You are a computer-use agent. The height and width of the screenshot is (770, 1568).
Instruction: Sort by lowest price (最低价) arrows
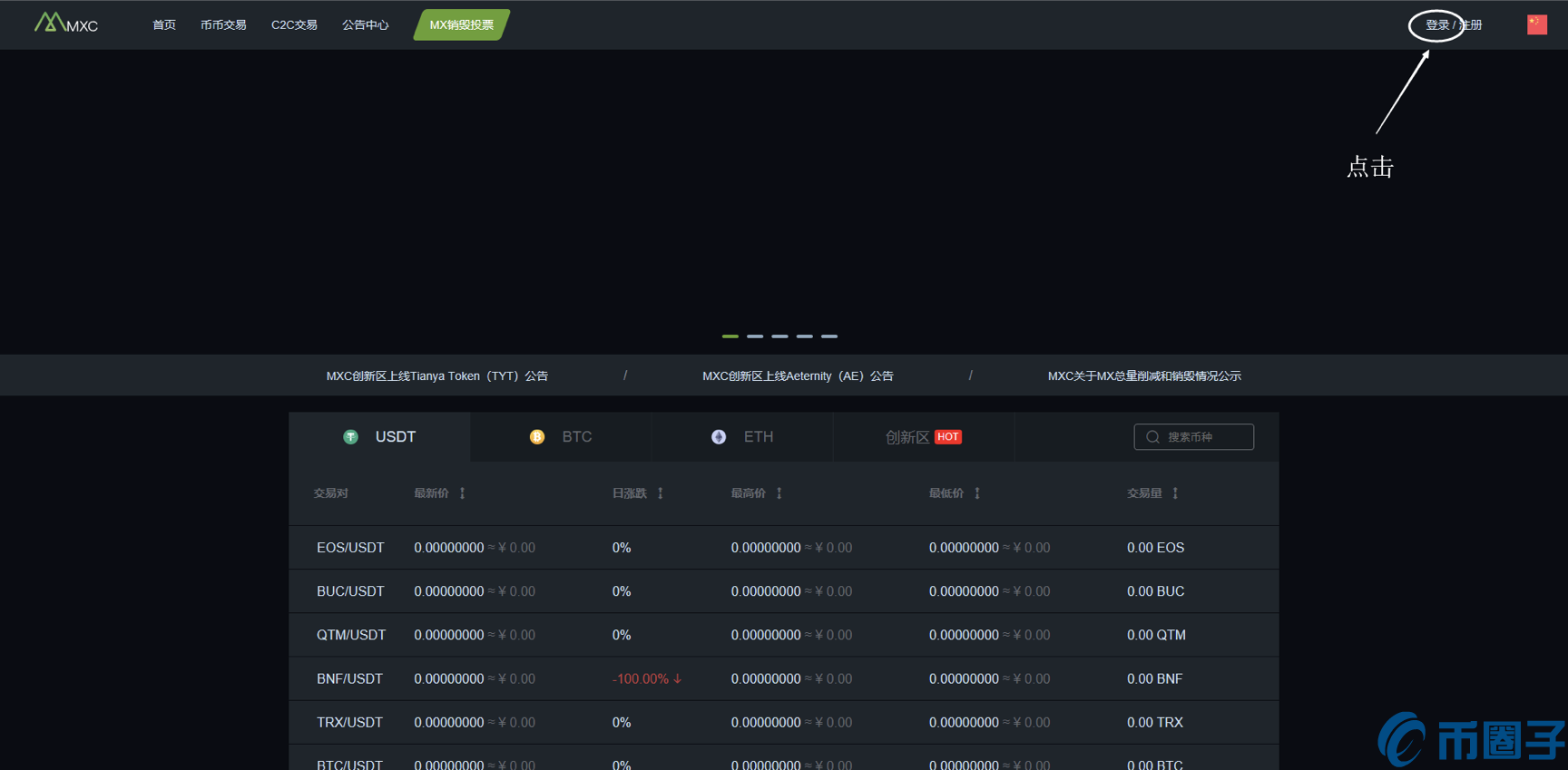pyautogui.click(x=977, y=493)
